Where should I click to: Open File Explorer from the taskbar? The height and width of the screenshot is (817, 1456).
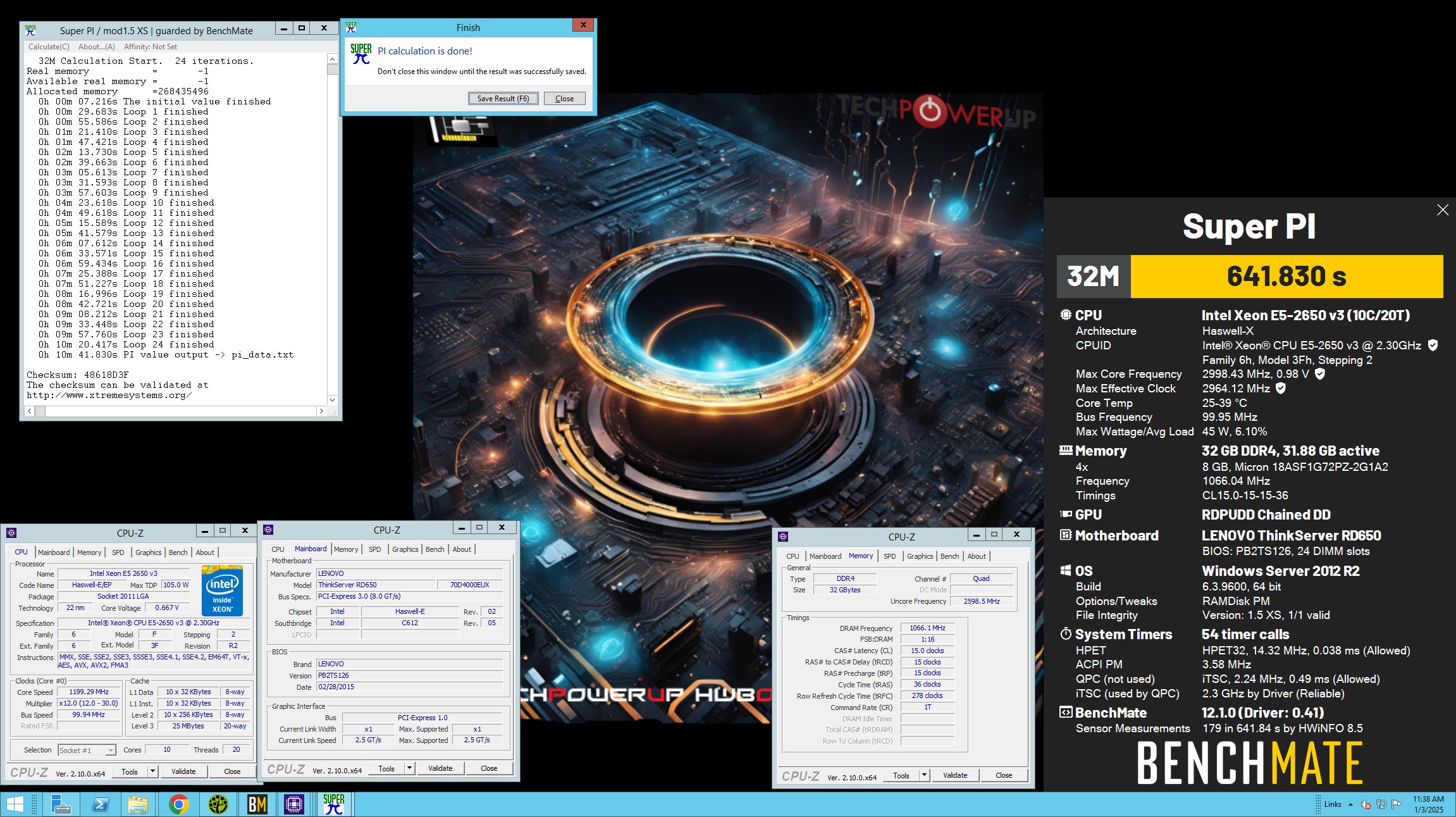[138, 804]
